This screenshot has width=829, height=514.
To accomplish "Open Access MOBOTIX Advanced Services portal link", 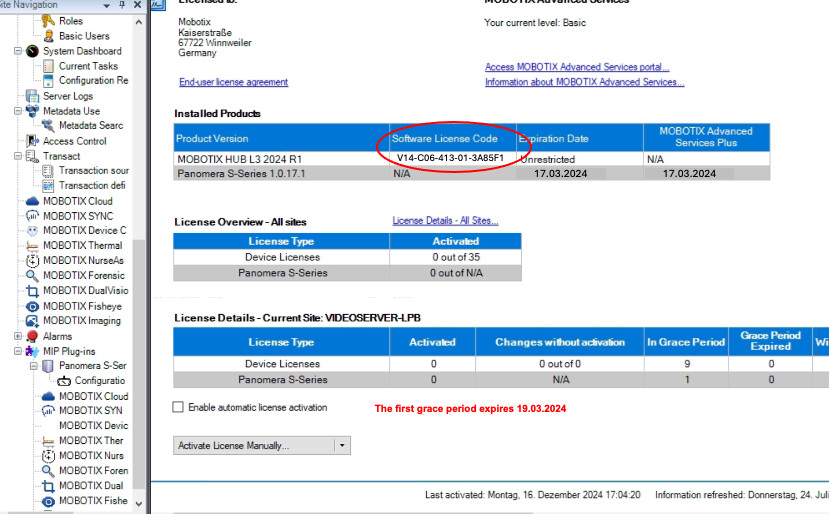I will [577, 67].
